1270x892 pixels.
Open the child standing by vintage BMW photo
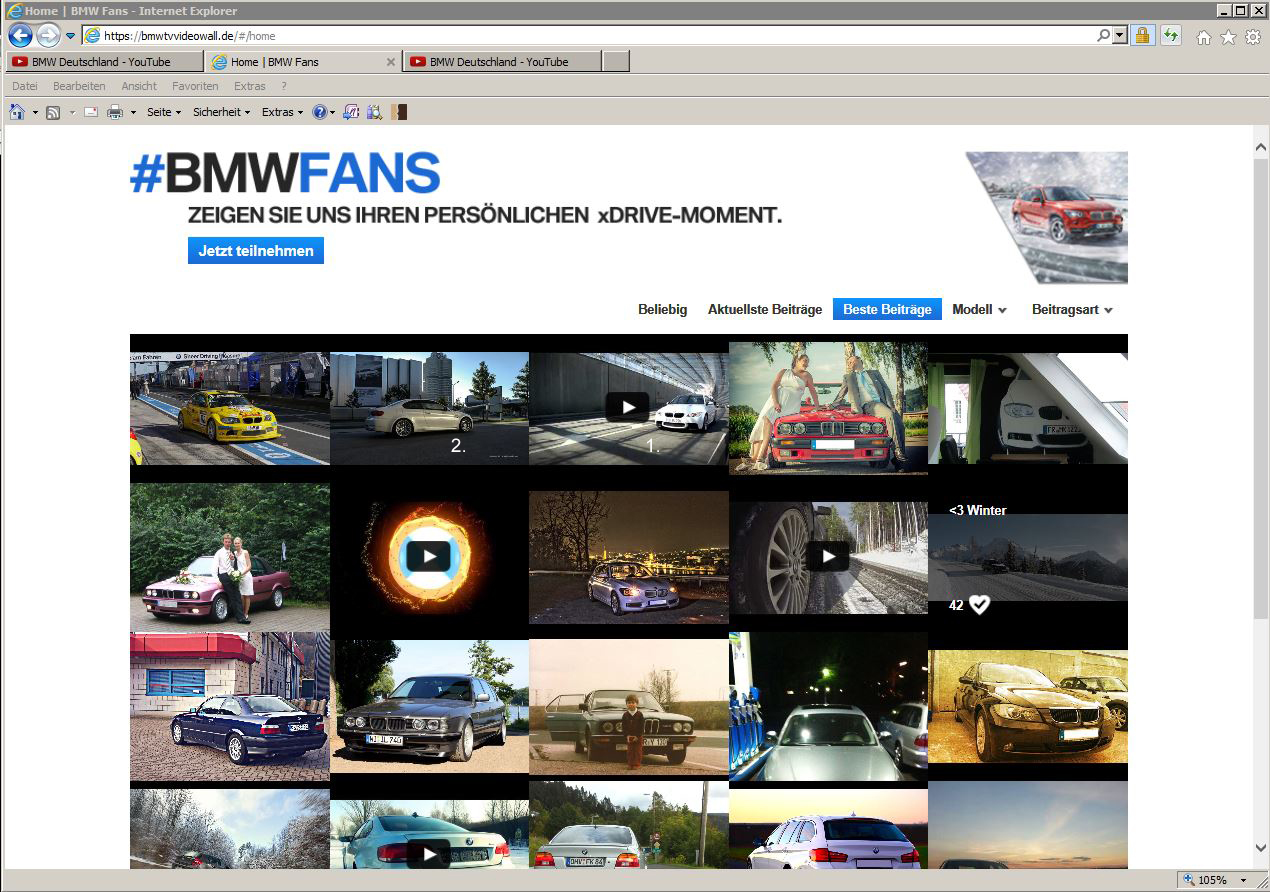pos(628,706)
